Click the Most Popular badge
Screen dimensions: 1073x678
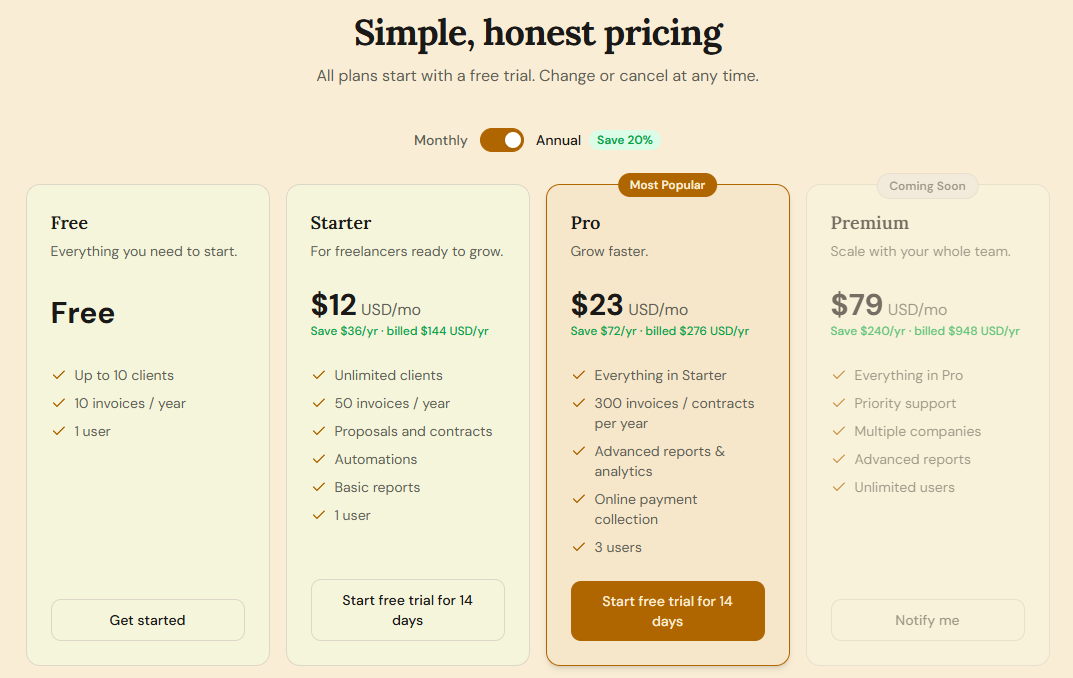point(667,185)
